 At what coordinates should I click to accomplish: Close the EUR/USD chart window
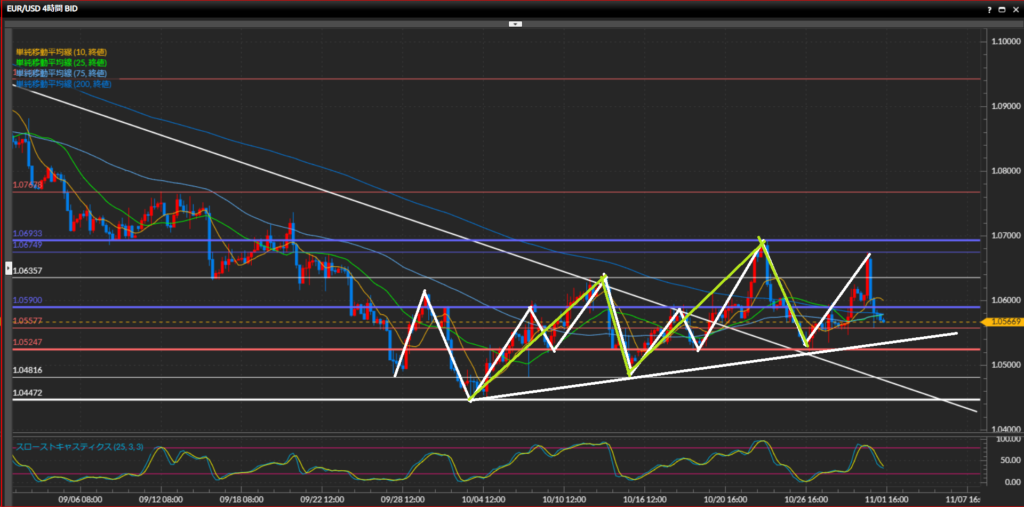pyautogui.click(x=1014, y=9)
